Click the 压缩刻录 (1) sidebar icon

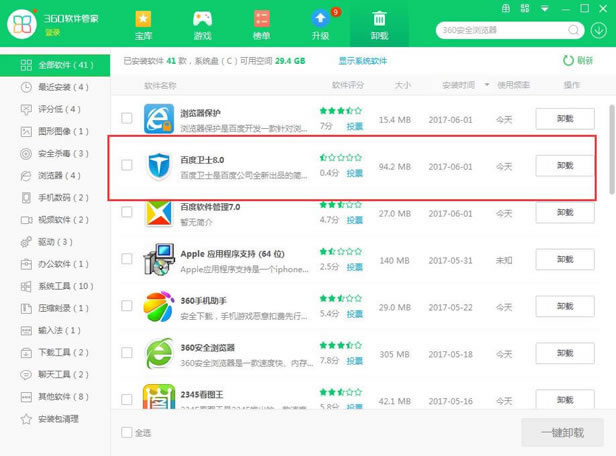tap(26, 308)
